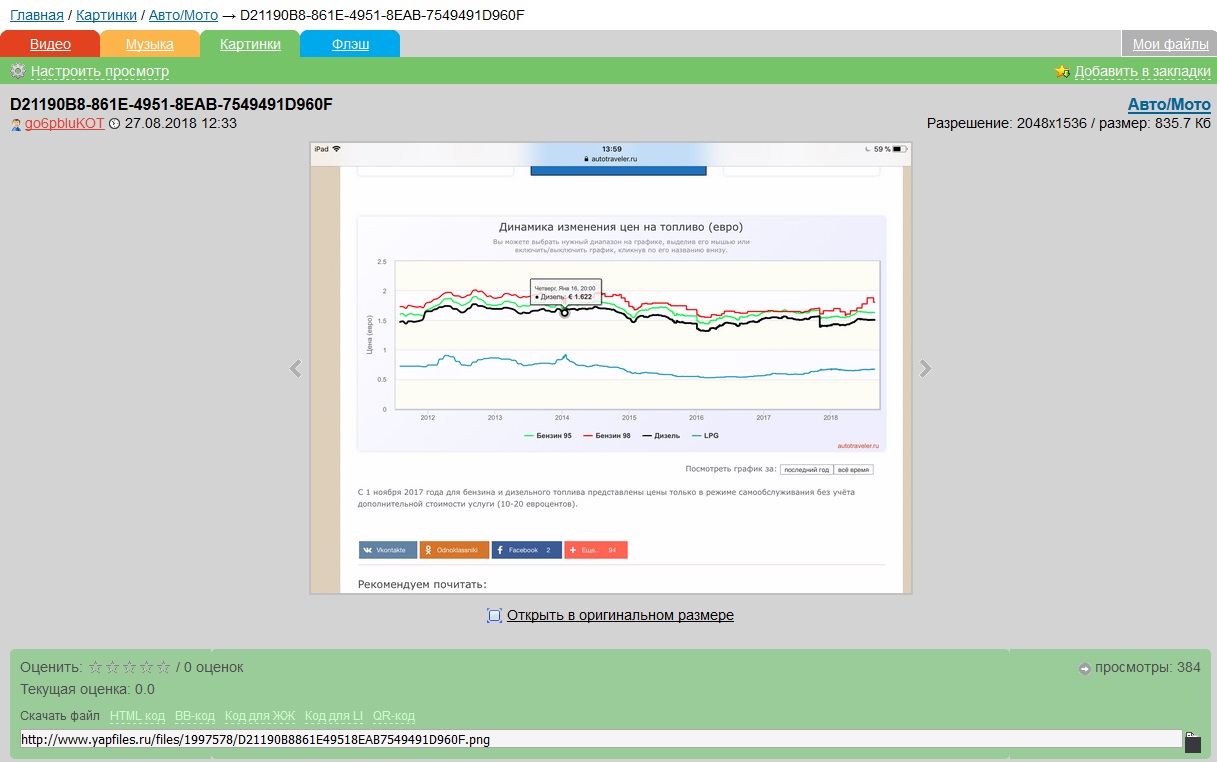Click the fuel price chart image preview

(611, 368)
